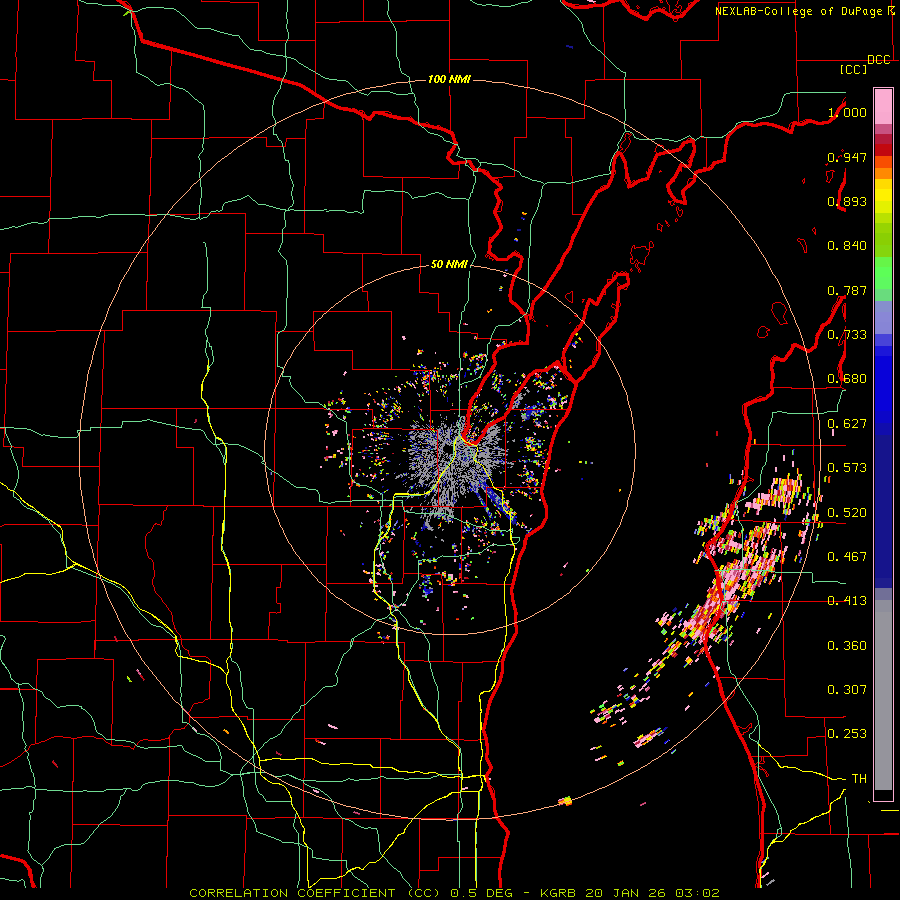Click the 0.627 scale value
This screenshot has width=900, height=900.
click(847, 424)
